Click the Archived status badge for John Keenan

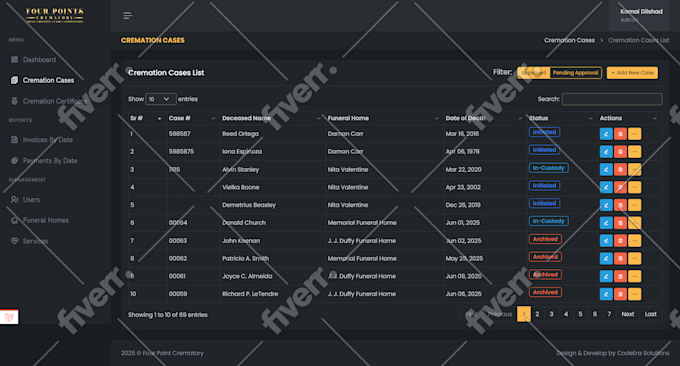pos(545,239)
